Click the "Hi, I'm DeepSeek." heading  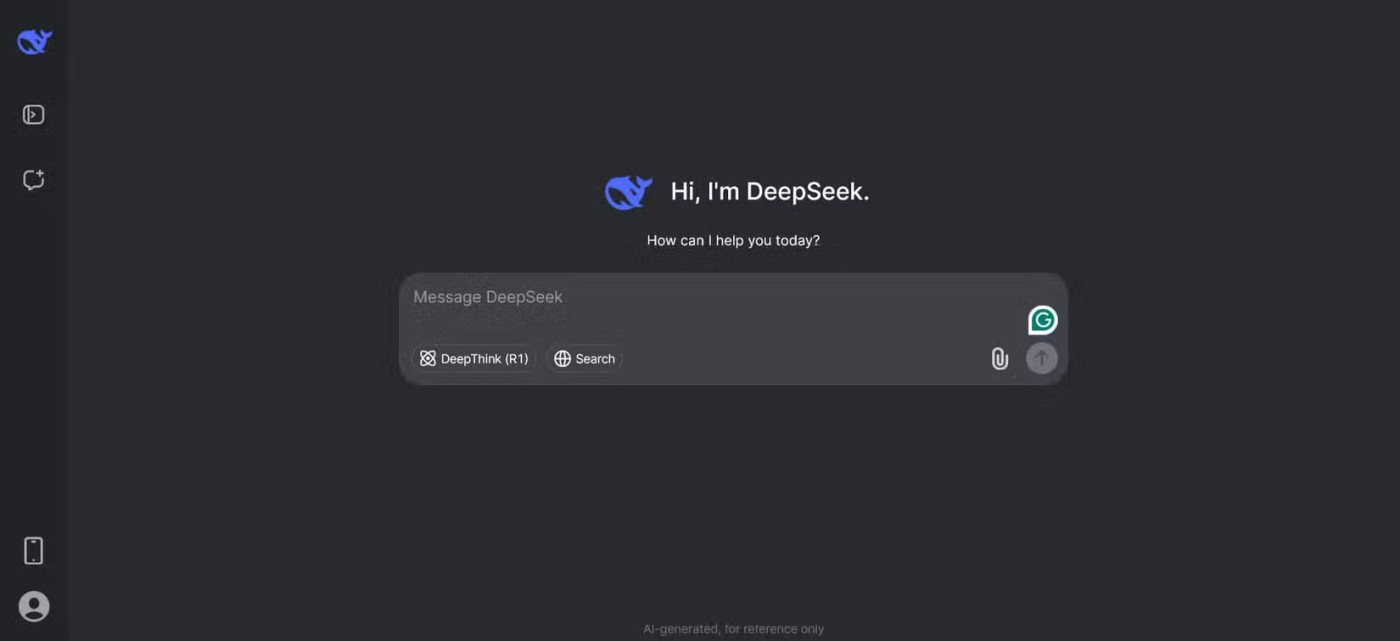pos(769,192)
